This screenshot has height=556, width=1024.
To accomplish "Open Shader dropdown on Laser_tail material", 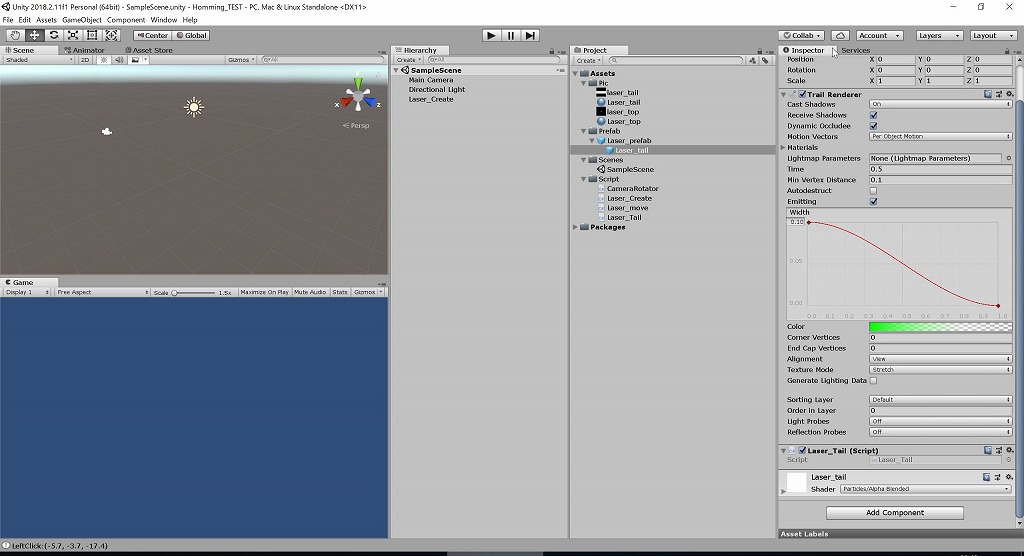I will click(925, 489).
